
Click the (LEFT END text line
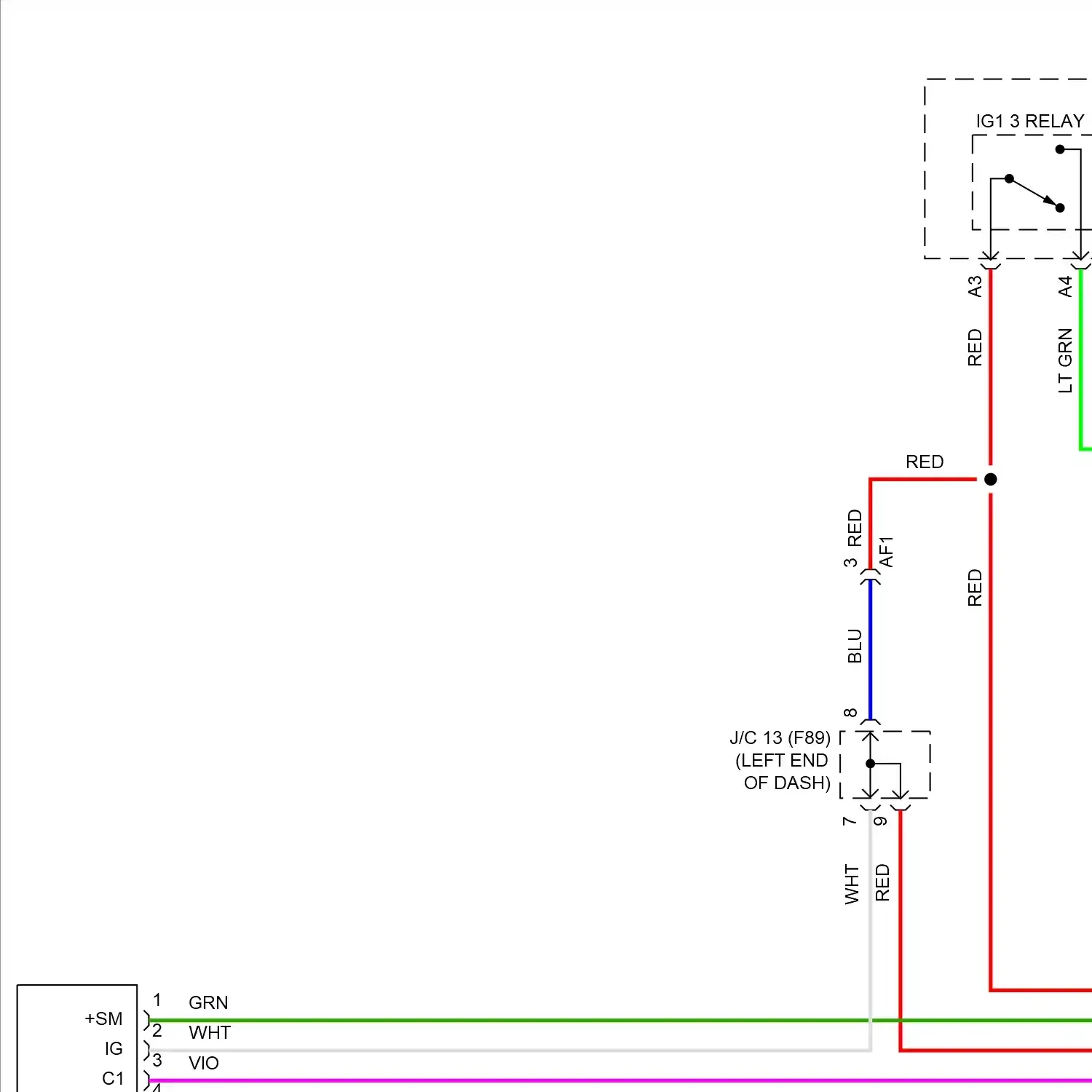coord(782,760)
